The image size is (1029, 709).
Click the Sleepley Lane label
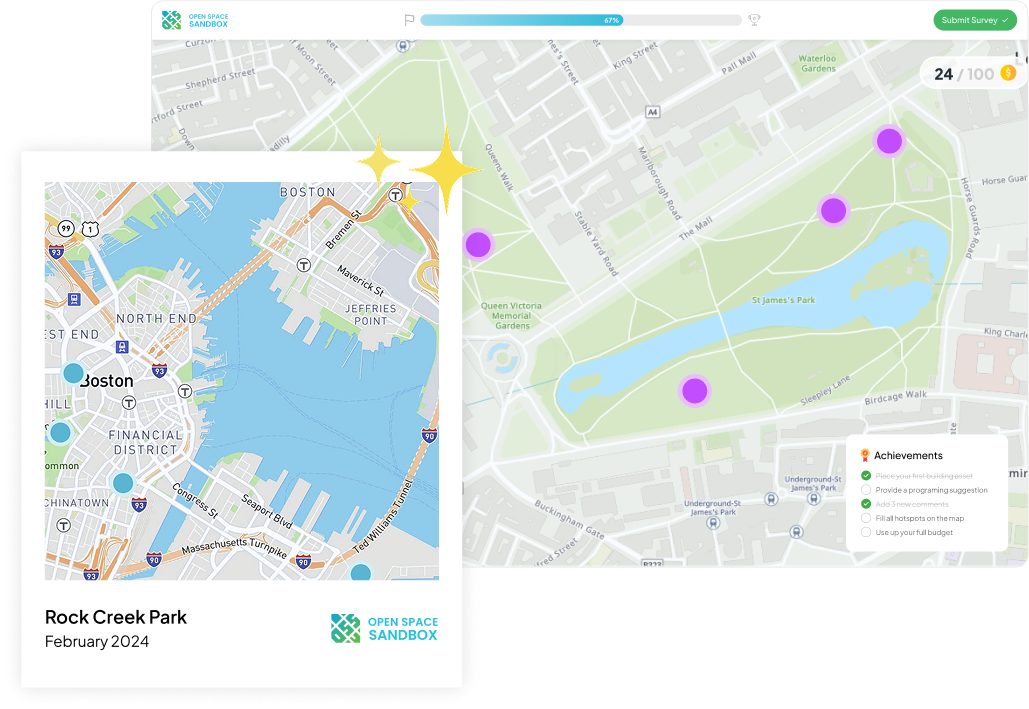(825, 391)
